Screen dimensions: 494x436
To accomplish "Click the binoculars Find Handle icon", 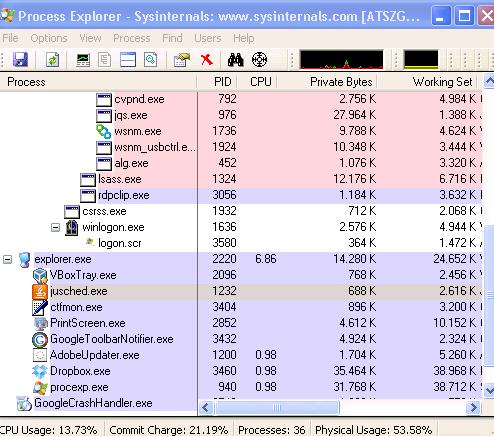I will point(235,60).
